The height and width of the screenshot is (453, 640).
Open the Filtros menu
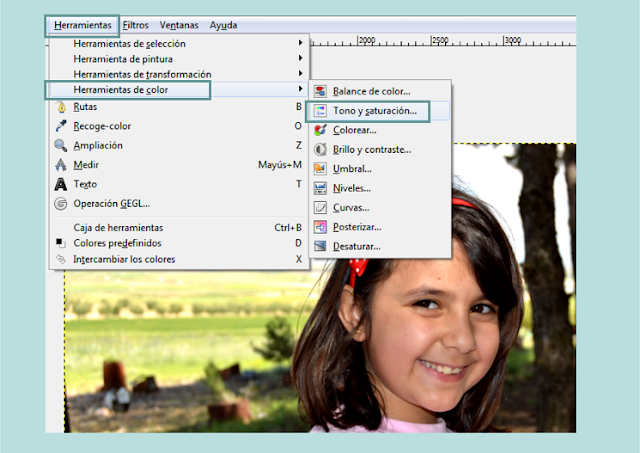click(136, 25)
